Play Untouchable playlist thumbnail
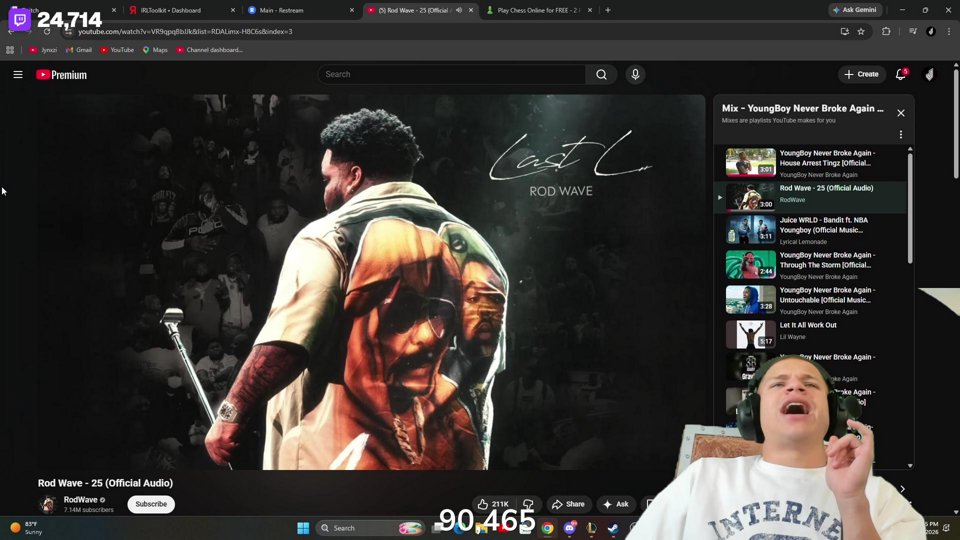 751,300
